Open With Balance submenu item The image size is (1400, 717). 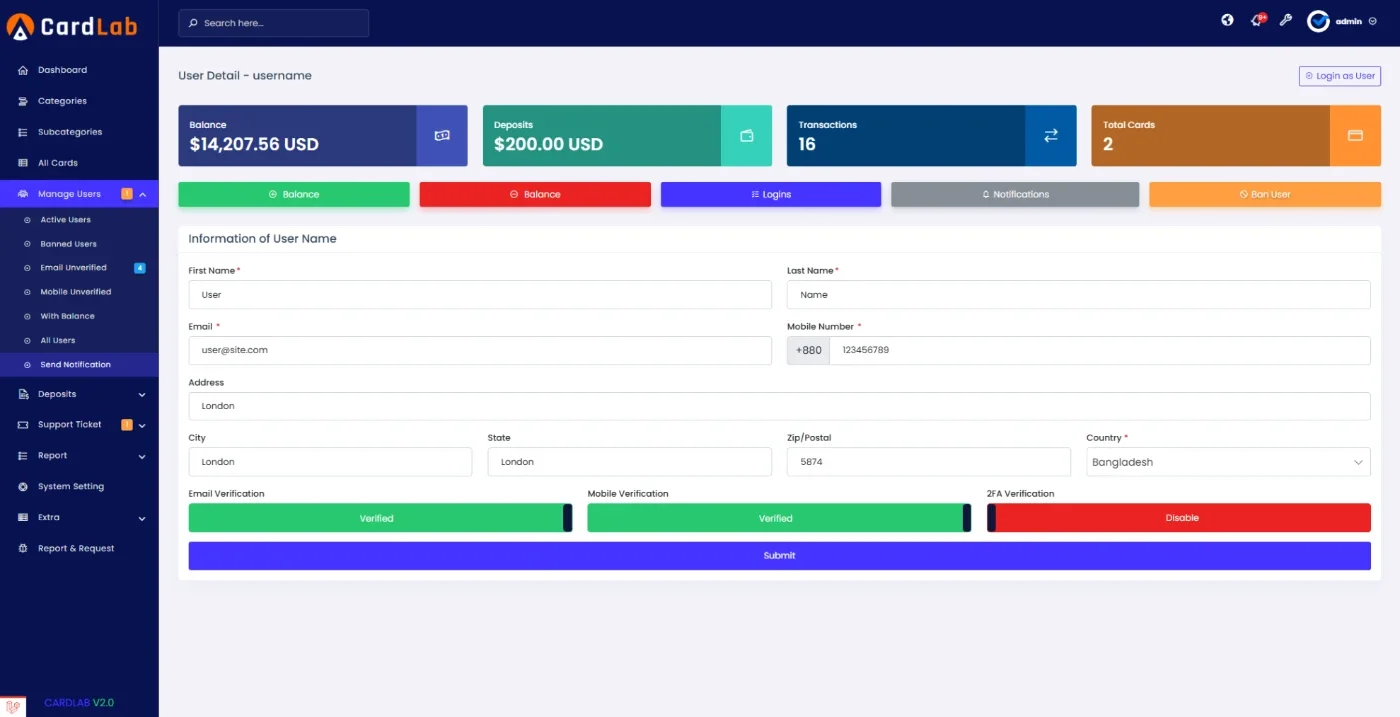pyautogui.click(x=79, y=316)
